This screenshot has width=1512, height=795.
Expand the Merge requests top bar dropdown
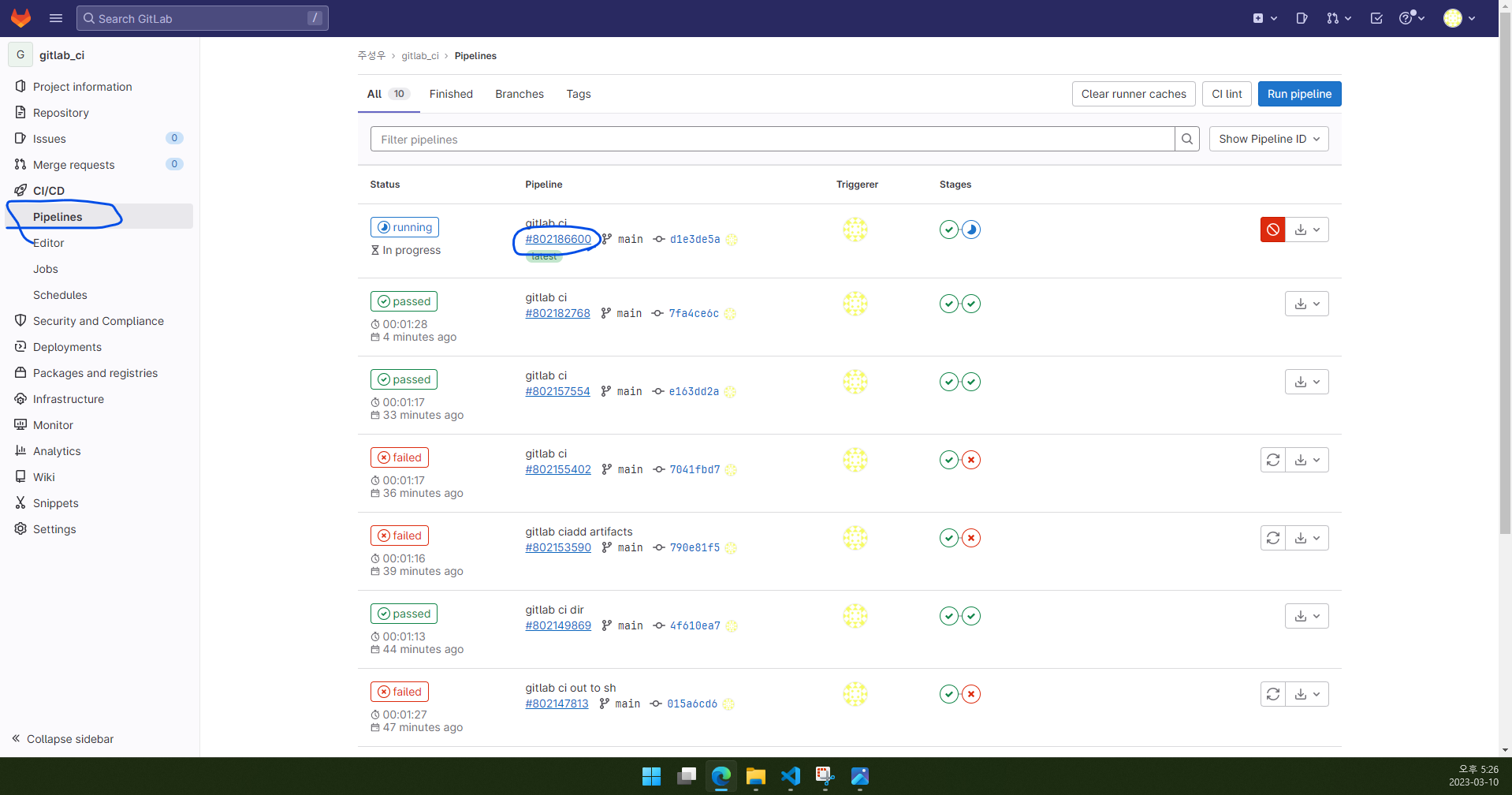1339,18
